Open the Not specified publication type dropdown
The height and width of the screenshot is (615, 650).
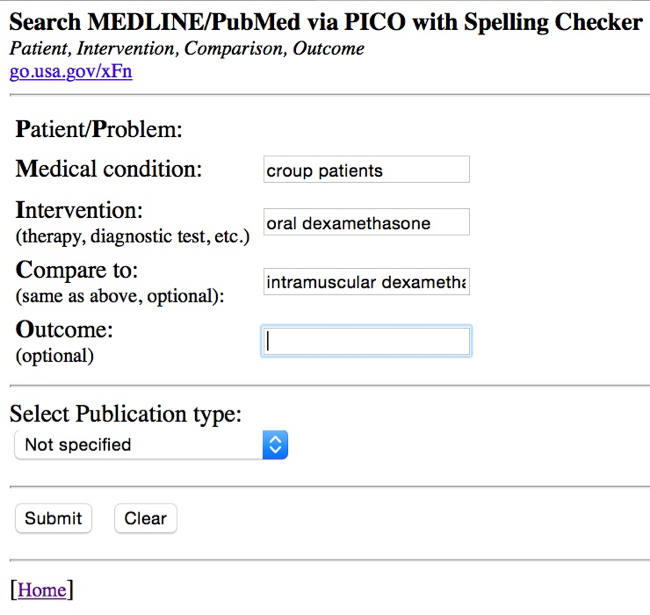click(140, 444)
